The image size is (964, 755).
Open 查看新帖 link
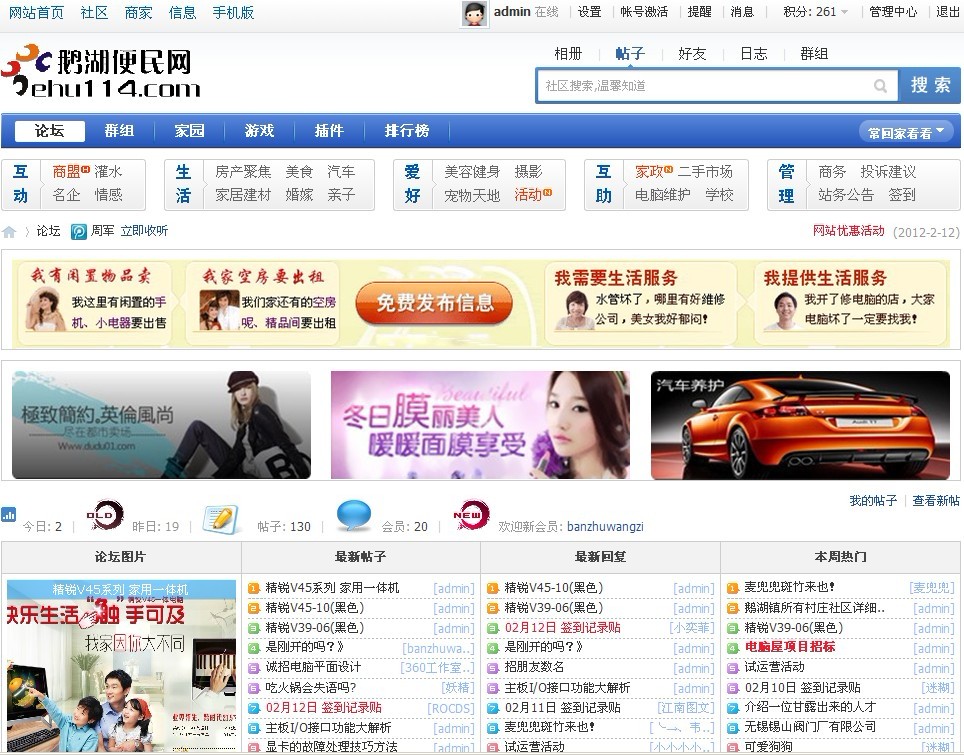click(936, 501)
